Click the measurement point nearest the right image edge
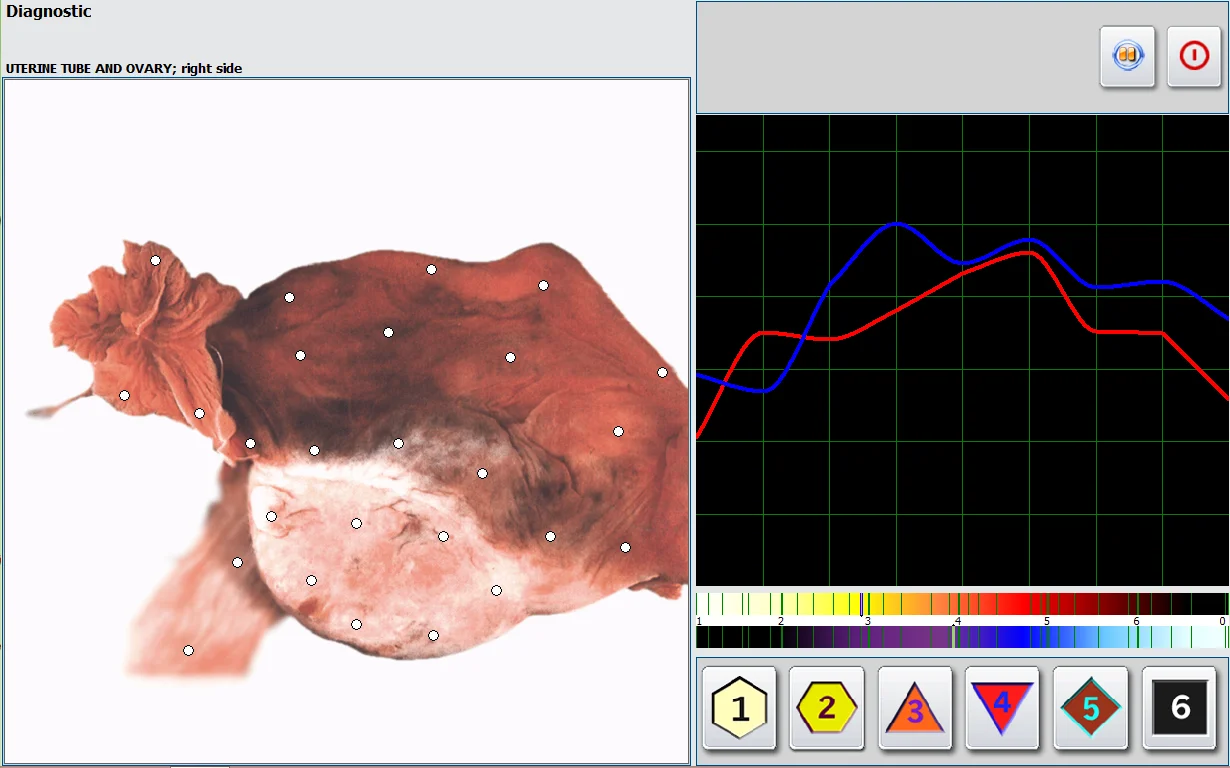Viewport: 1230px width, 768px height. (x=662, y=372)
